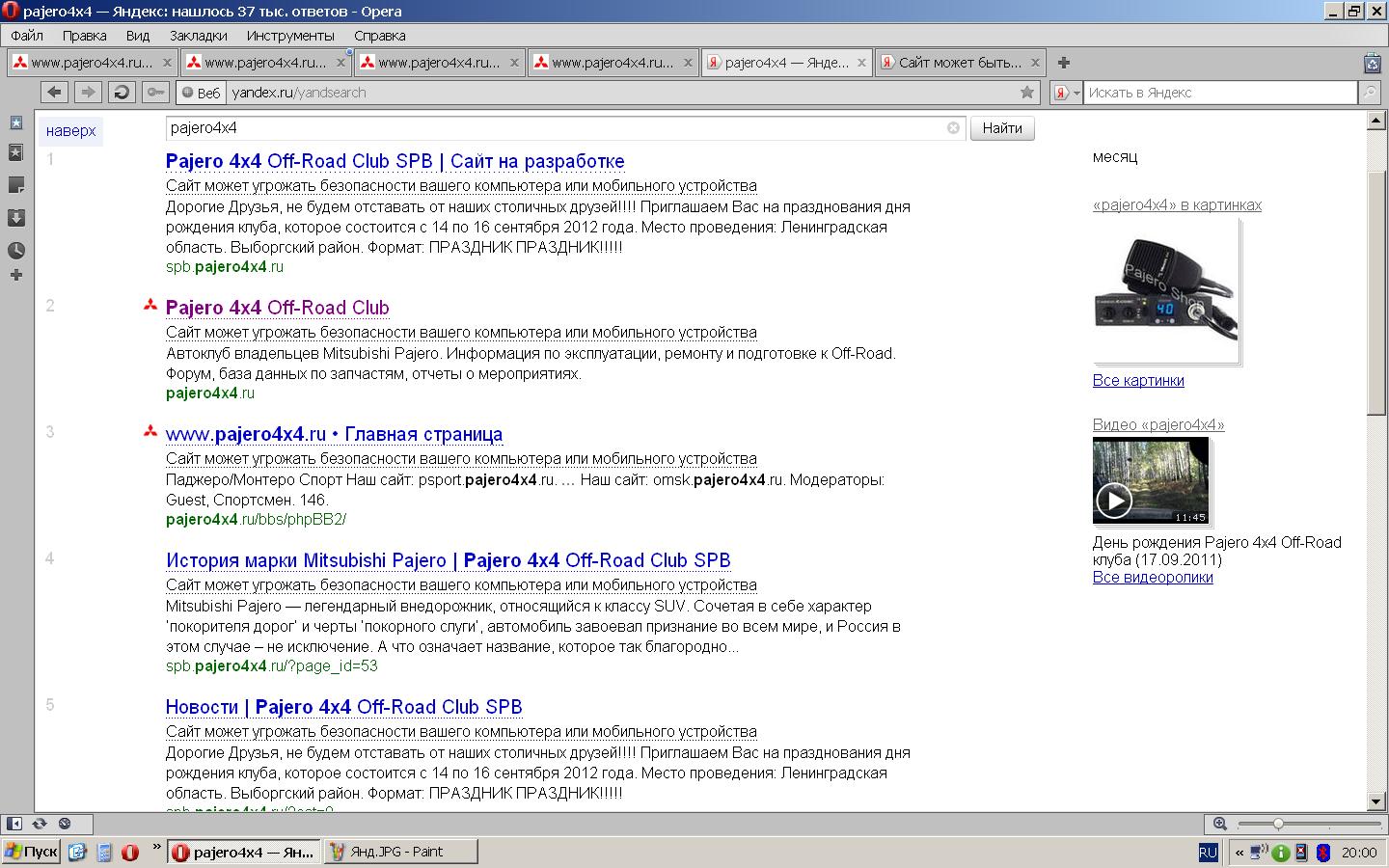
Task: Open new tab with plus button
Action: (x=1064, y=63)
